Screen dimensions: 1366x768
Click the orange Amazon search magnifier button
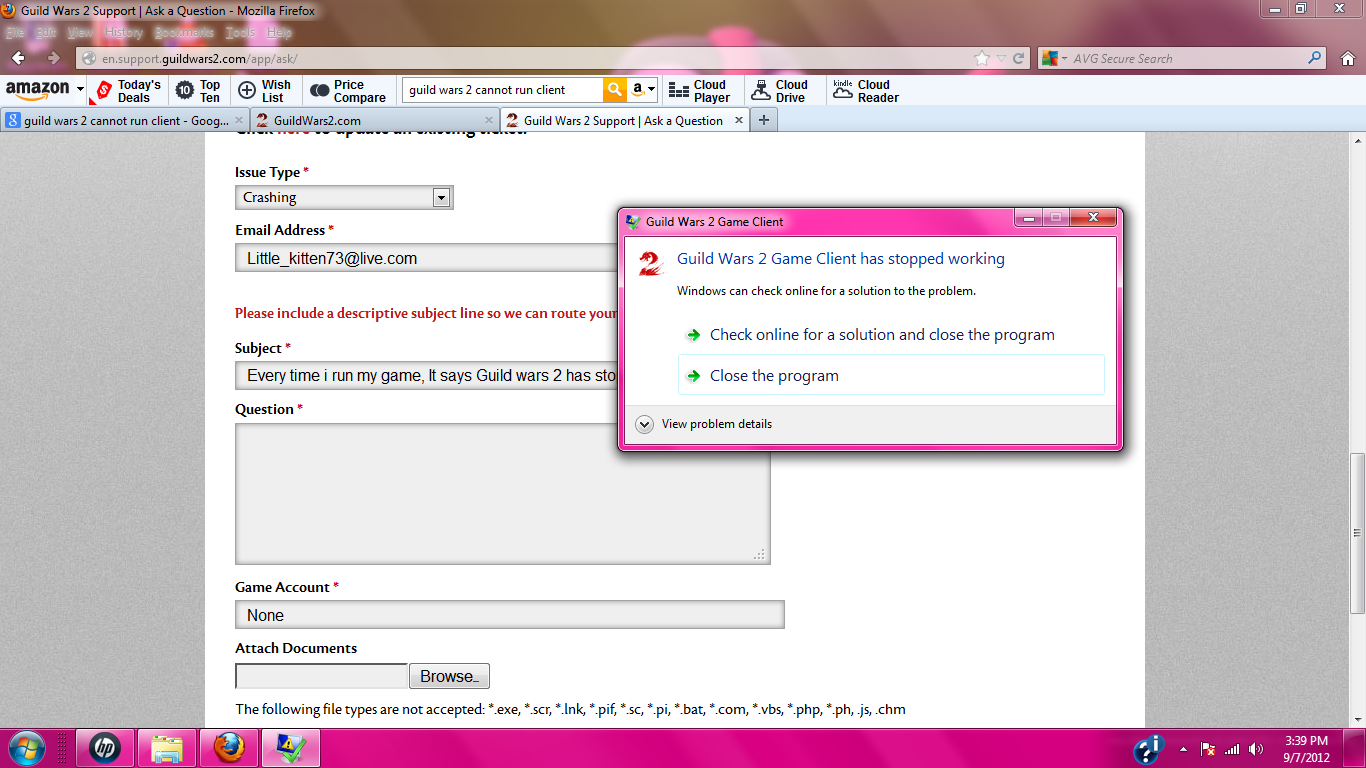[615, 90]
